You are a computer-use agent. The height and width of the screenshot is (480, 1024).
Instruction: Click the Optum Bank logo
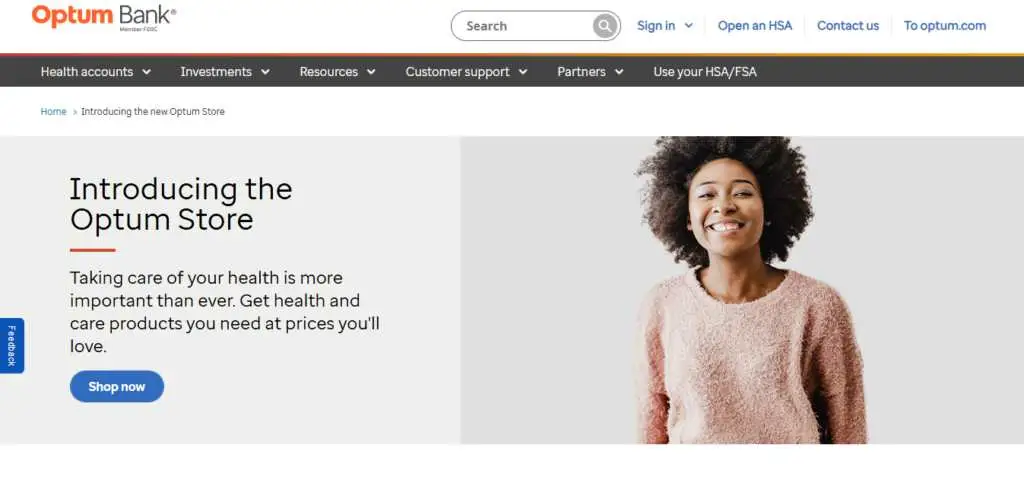click(104, 16)
